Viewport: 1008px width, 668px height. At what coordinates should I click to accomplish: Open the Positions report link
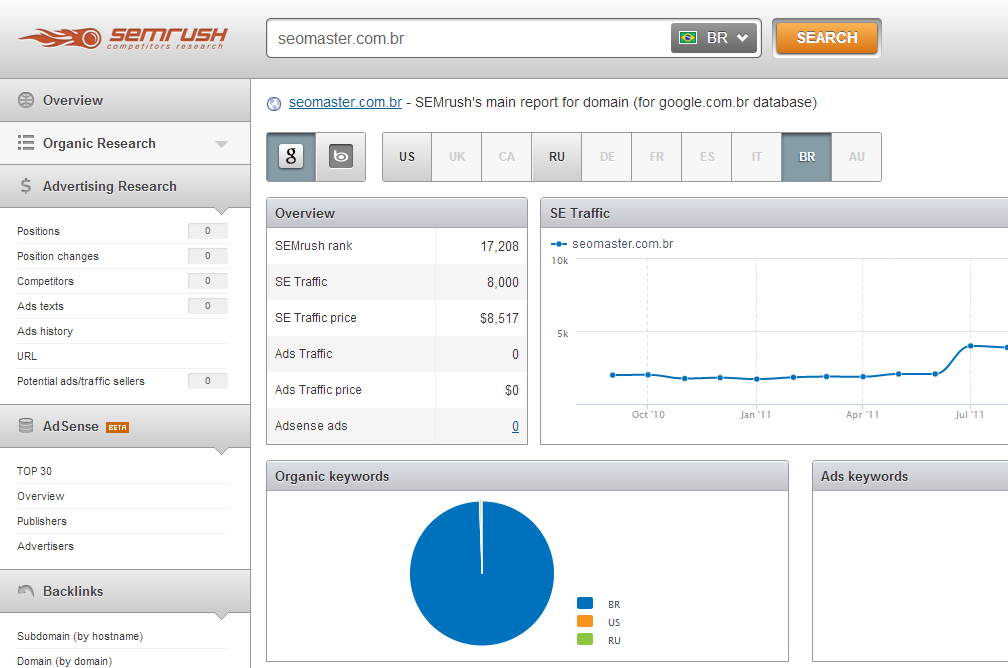pos(38,231)
